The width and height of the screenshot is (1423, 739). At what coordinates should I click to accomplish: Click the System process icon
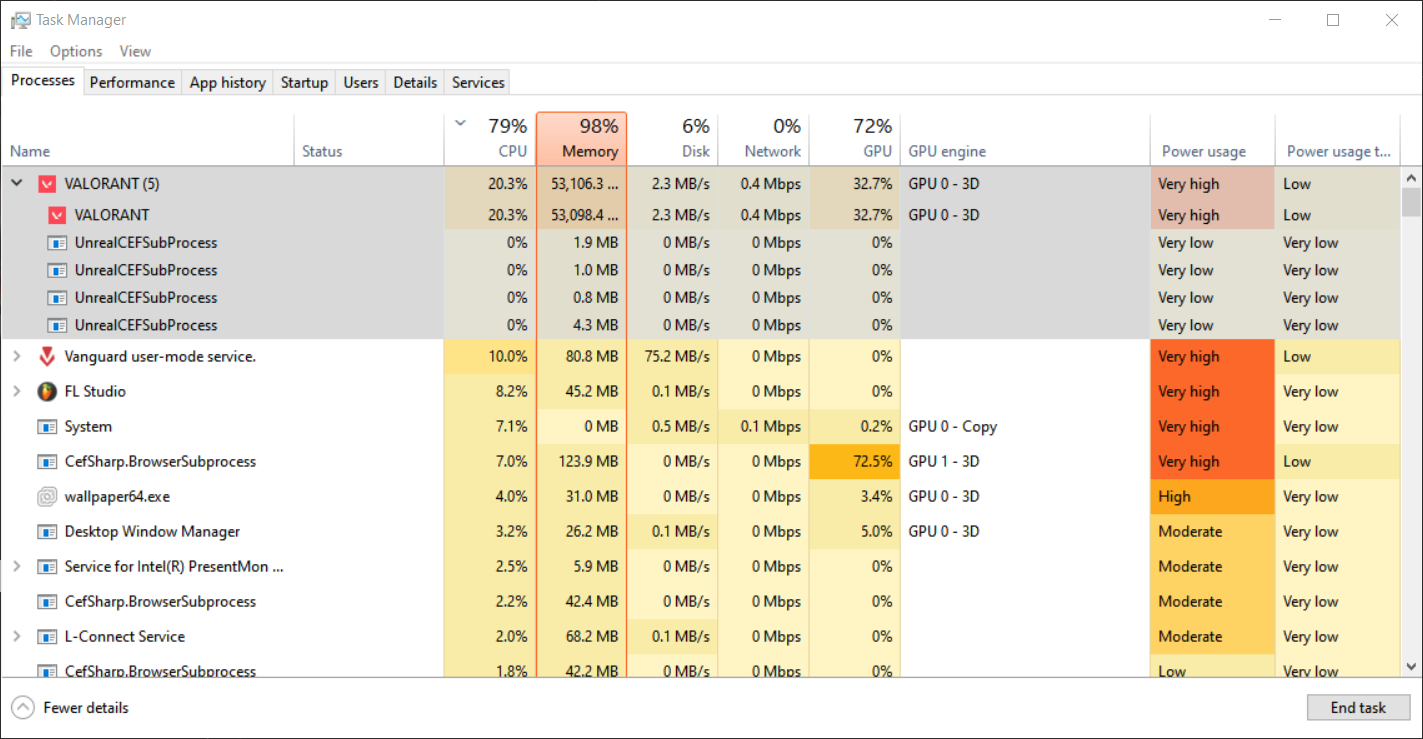point(47,427)
